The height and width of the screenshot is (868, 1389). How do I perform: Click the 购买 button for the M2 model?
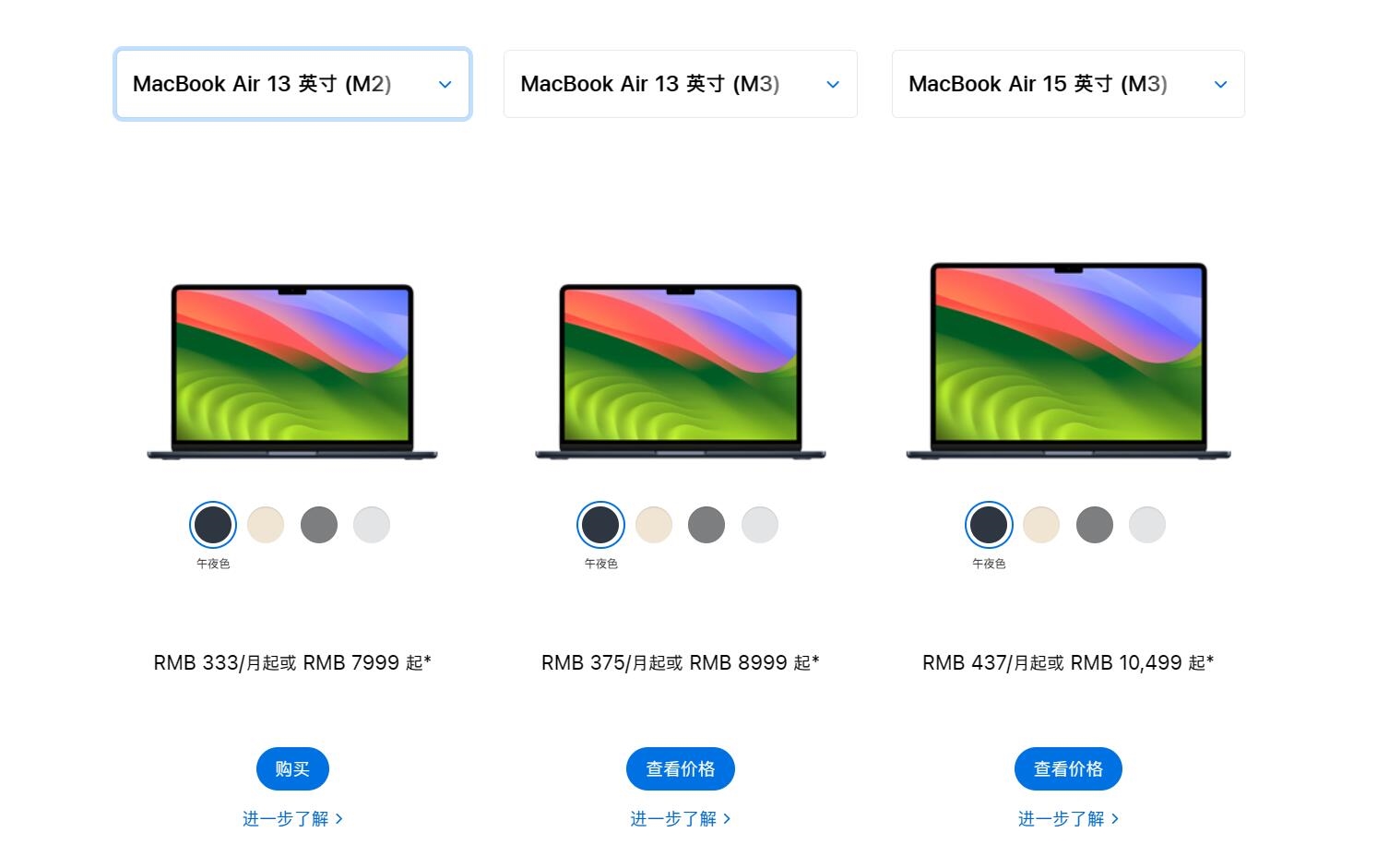point(292,768)
